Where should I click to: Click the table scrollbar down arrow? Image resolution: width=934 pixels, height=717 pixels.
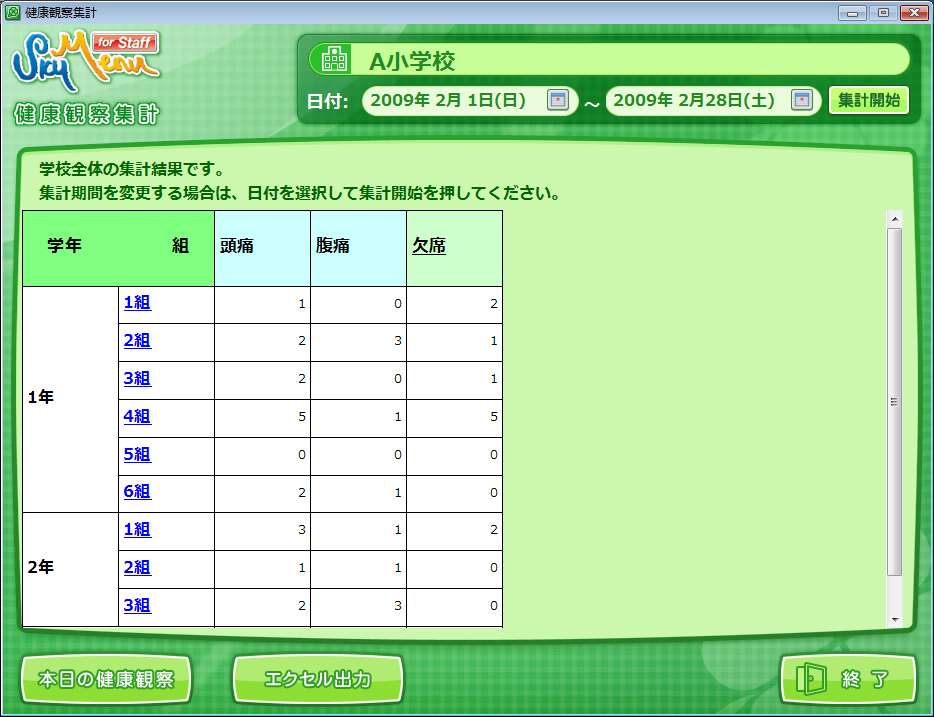tap(894, 620)
